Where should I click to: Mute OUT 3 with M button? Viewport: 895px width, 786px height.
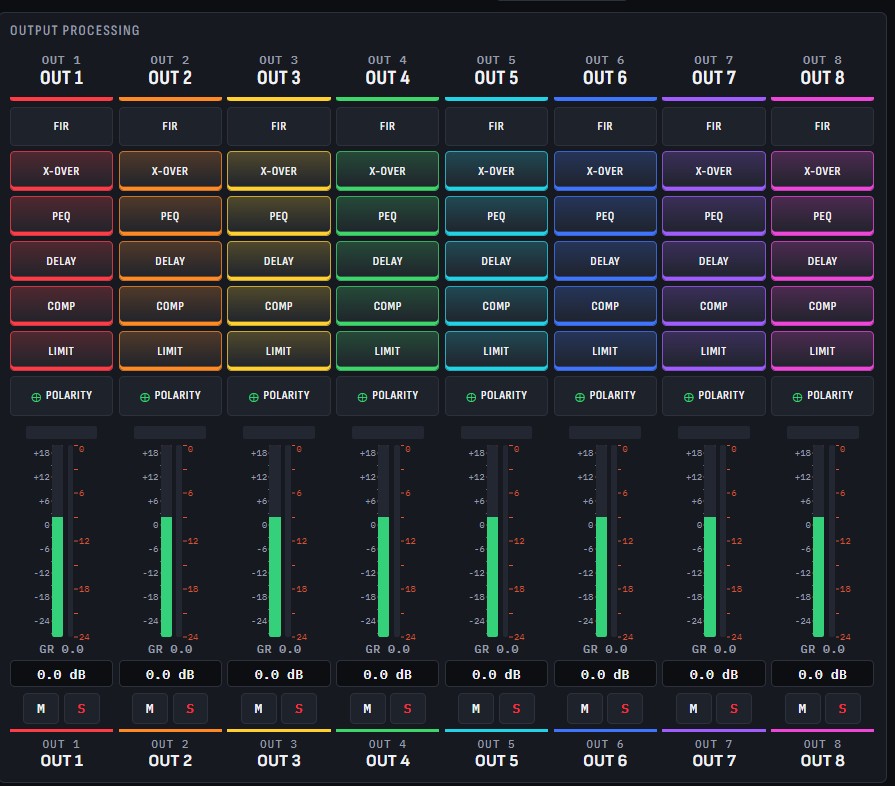[x=259, y=708]
